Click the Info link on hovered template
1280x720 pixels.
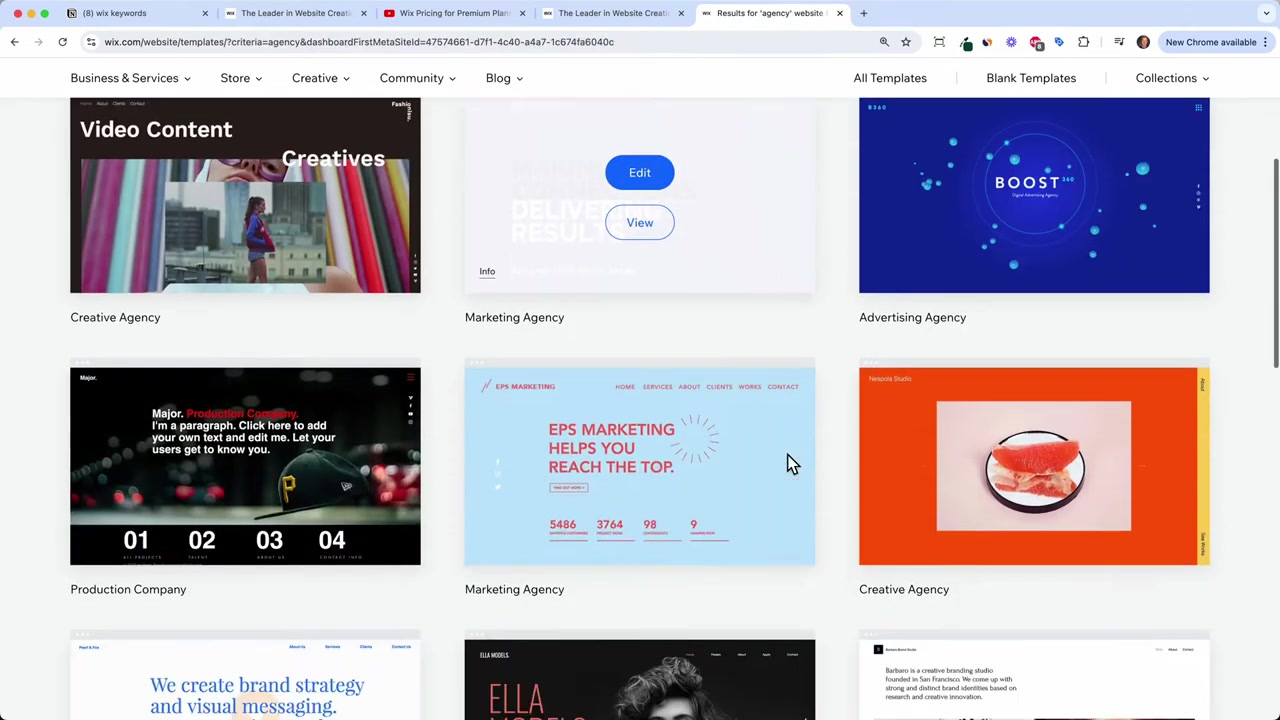[x=487, y=271]
